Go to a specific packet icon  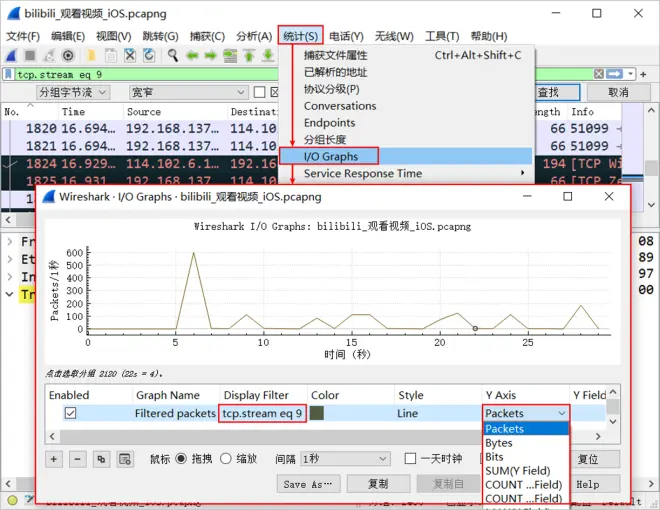tap(230, 56)
